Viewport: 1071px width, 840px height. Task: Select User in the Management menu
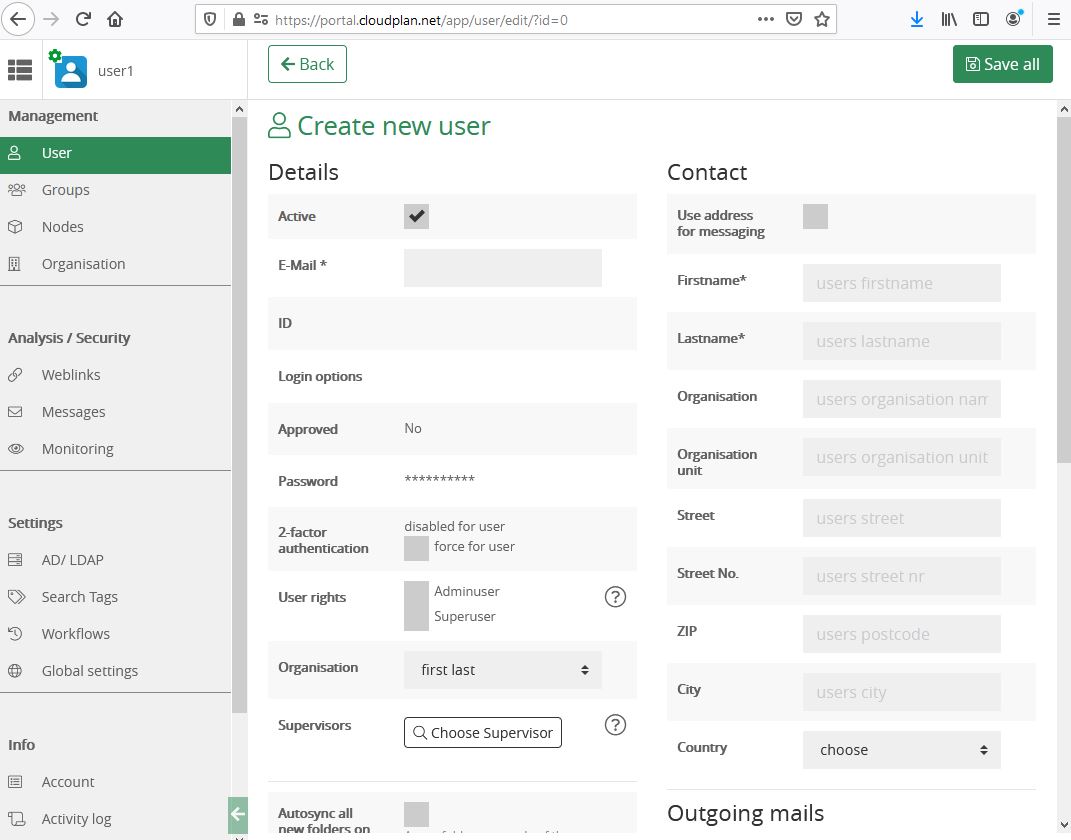56,152
